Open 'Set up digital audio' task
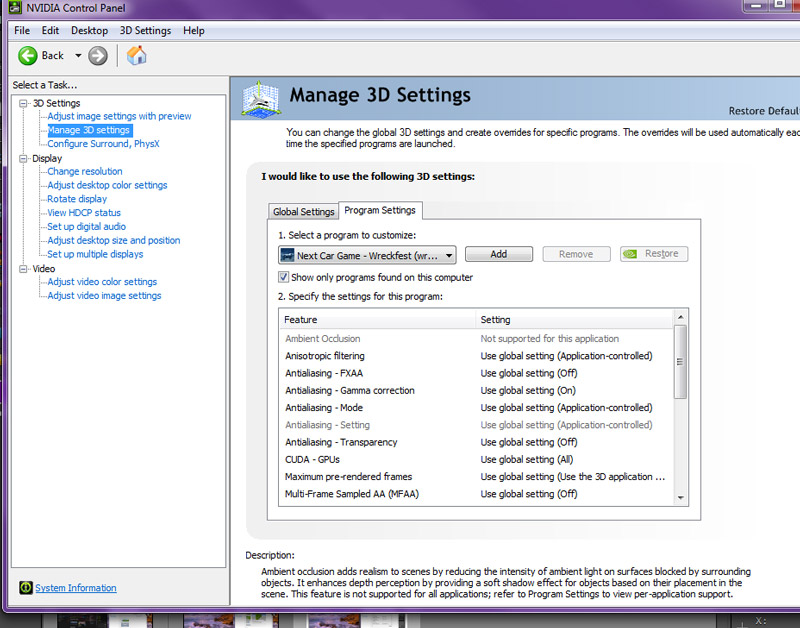 (87, 227)
